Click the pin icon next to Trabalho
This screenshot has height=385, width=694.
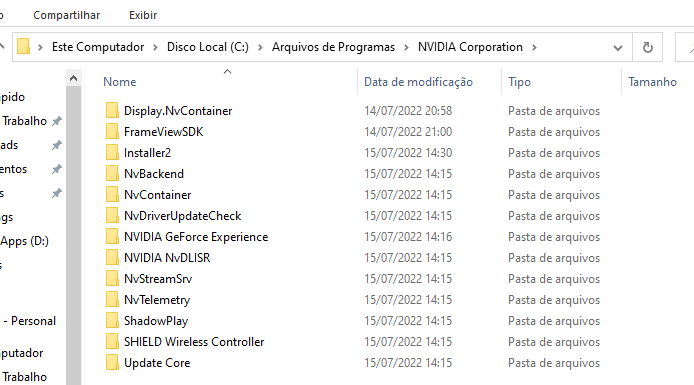57,121
